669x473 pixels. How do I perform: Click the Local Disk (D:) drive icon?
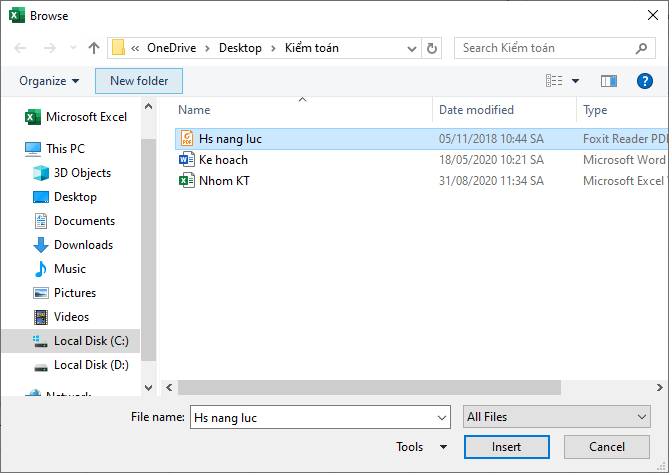(41, 366)
